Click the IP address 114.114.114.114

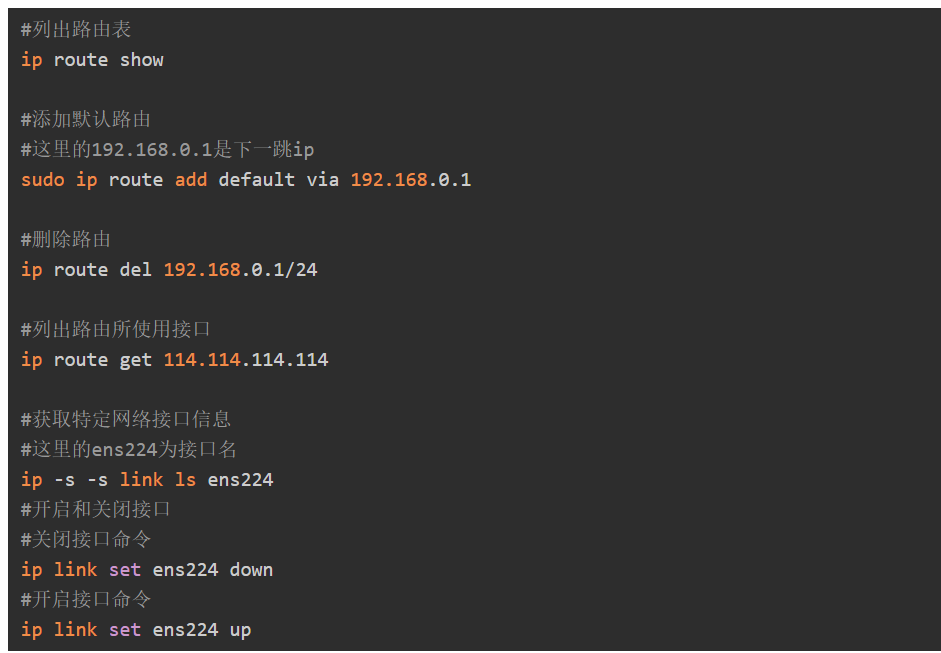point(246,360)
